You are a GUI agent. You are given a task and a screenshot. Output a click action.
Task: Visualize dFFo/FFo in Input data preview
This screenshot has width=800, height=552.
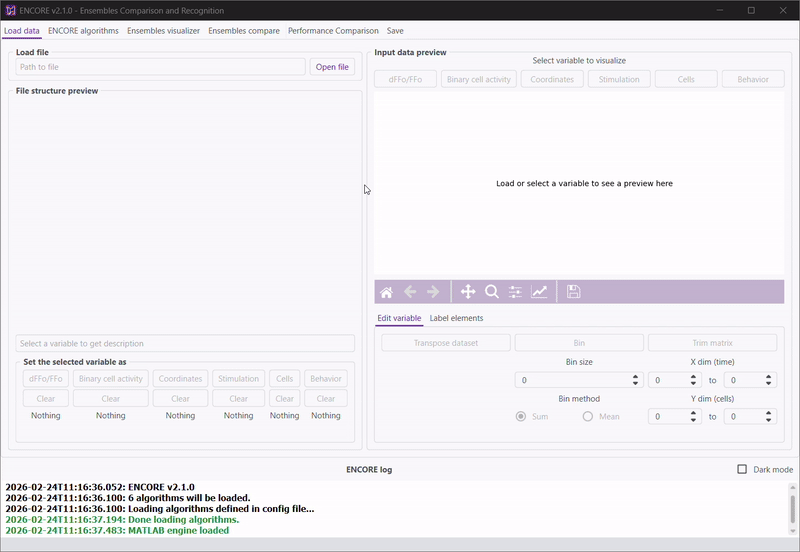click(405, 79)
